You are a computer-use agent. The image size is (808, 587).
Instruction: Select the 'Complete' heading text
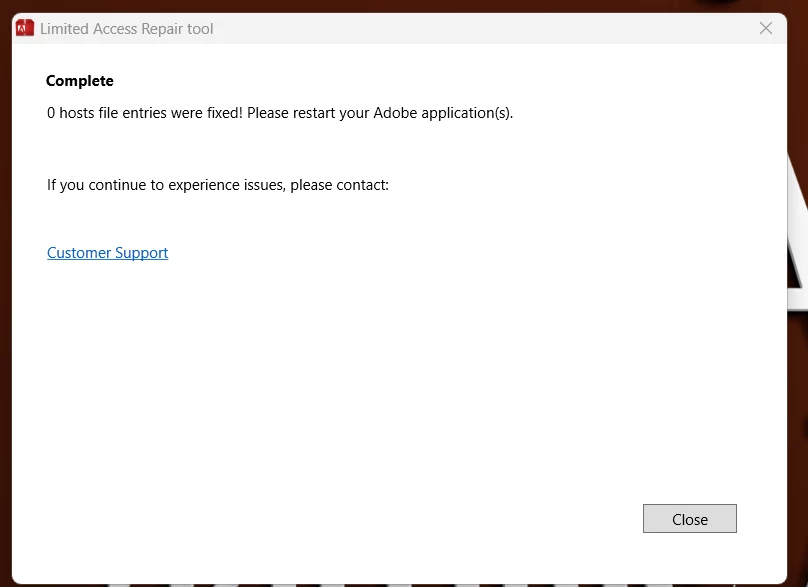pyautogui.click(x=80, y=81)
